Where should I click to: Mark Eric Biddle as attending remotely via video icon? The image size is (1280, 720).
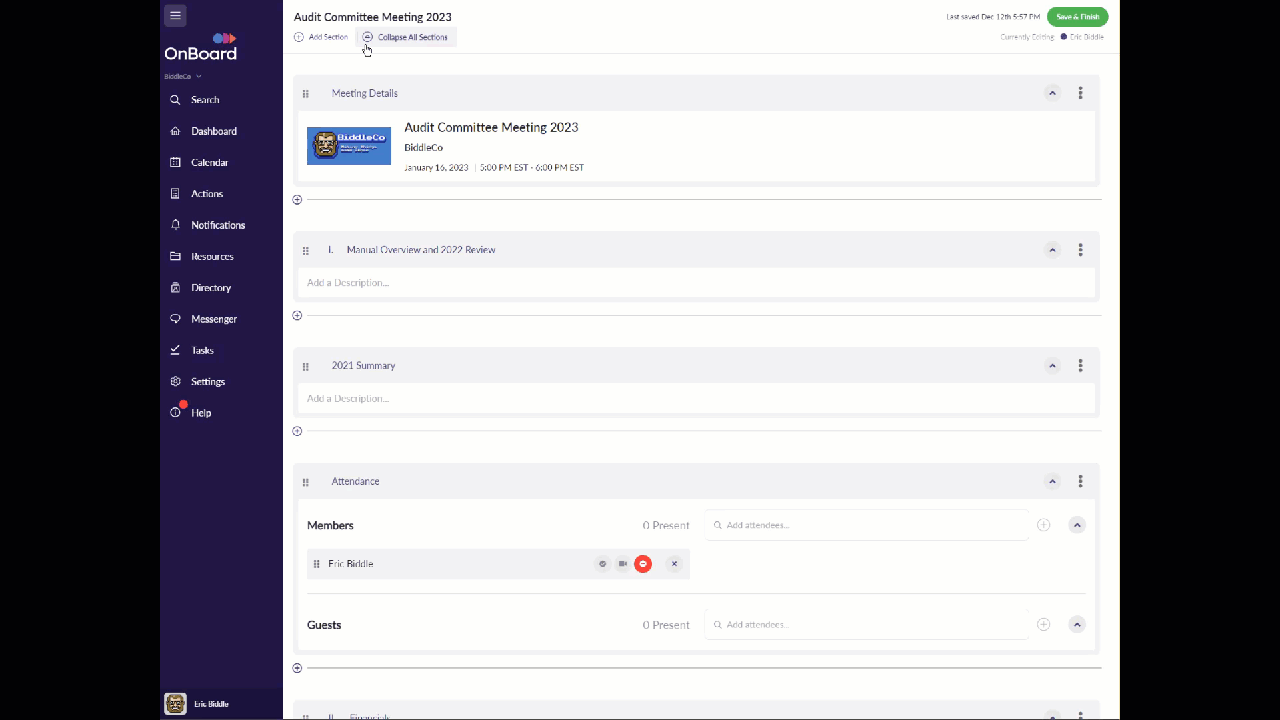(x=622, y=563)
